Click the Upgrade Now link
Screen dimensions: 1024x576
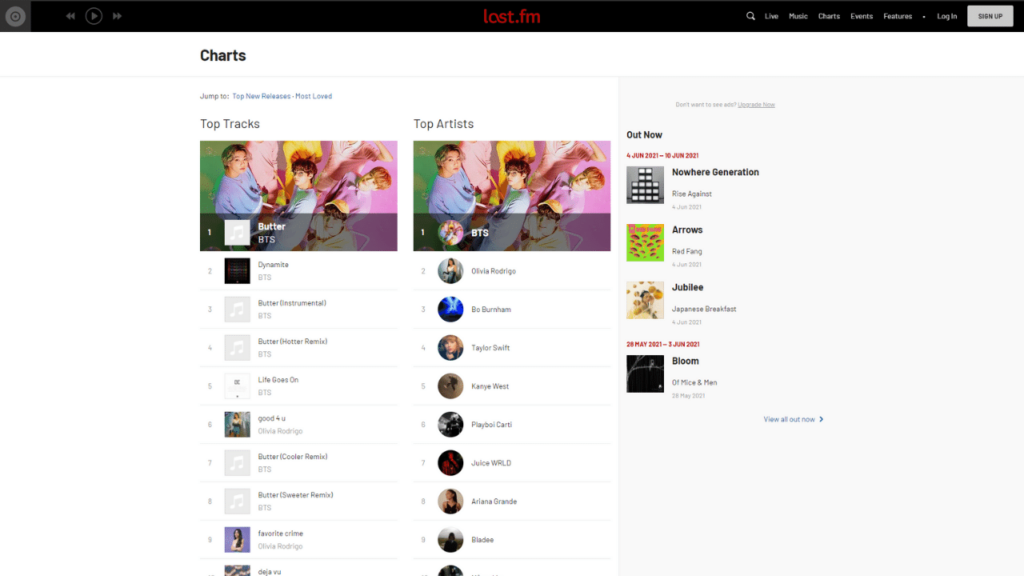(x=756, y=104)
